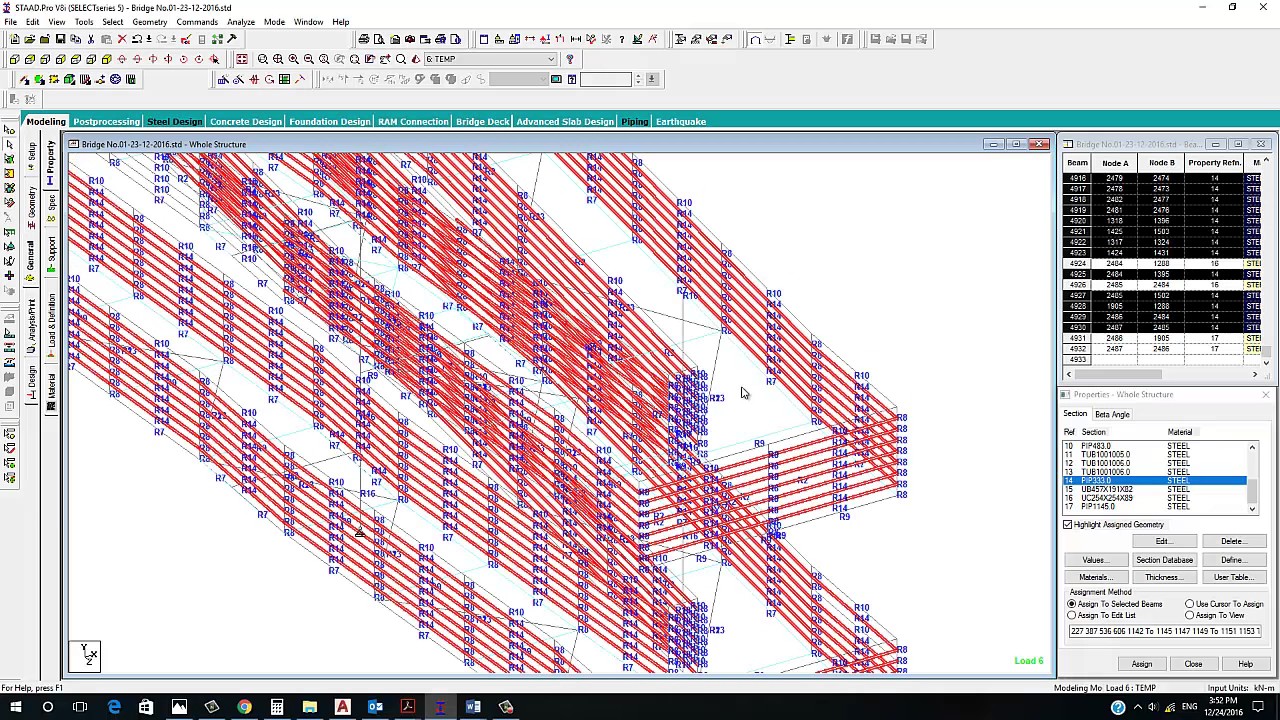
Task: Click the Assign button
Action: coord(1142,664)
